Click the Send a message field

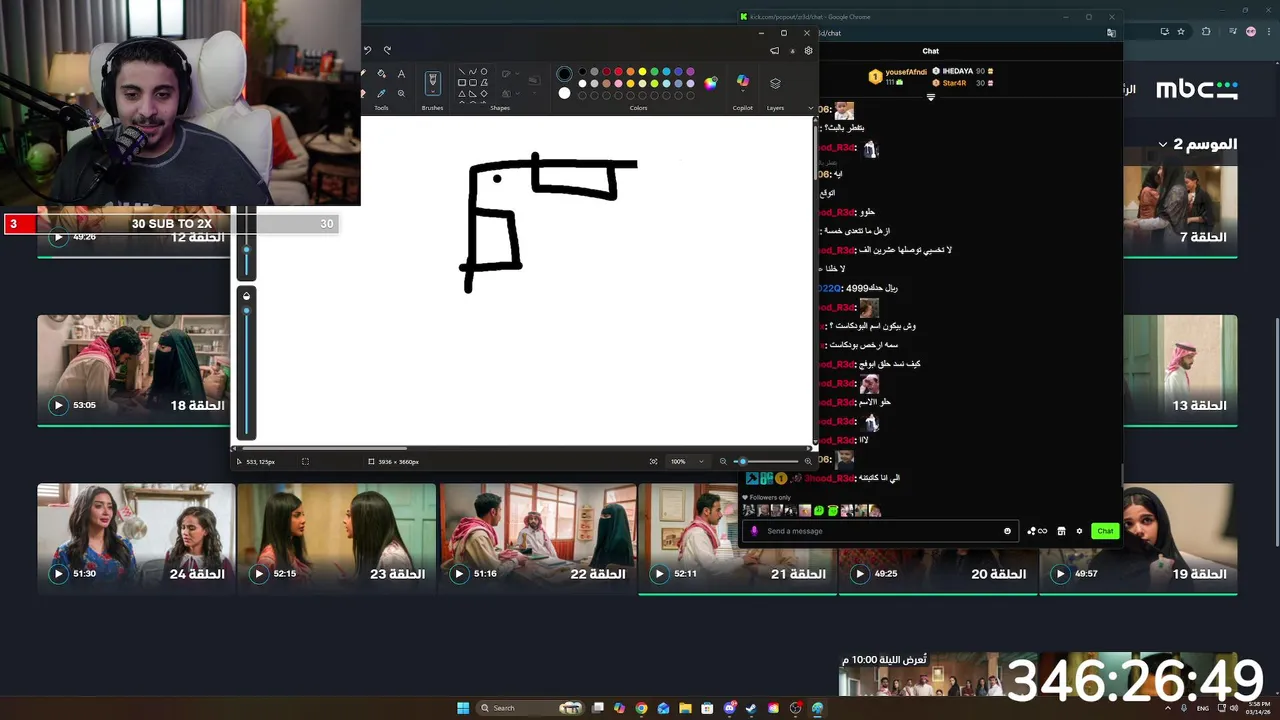[880, 531]
